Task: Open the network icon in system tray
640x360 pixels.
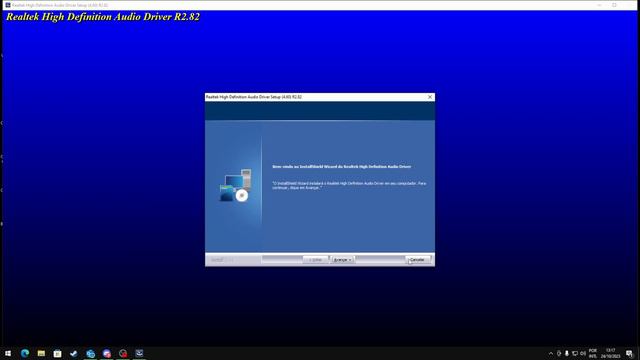Action: (x=575, y=353)
